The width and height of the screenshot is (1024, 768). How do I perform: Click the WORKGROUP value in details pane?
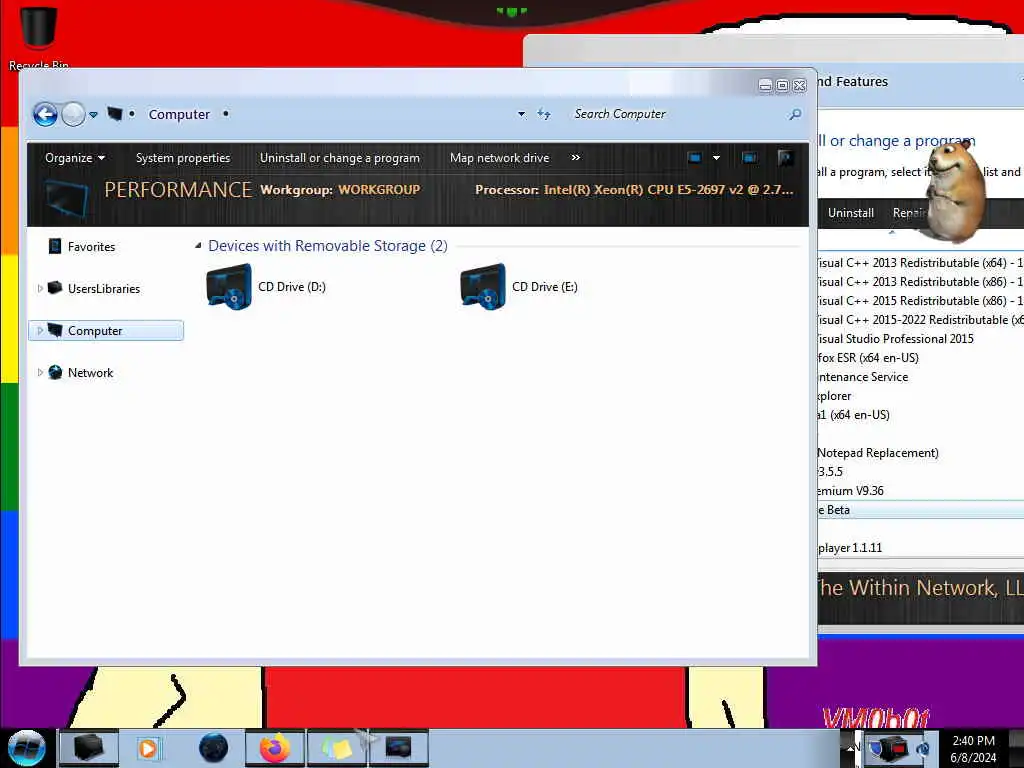pyautogui.click(x=379, y=190)
